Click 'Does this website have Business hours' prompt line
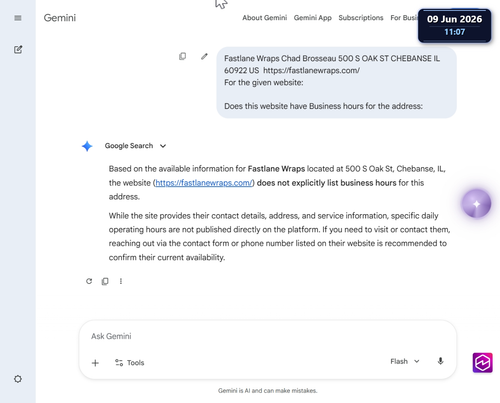The image size is (500, 403). 323,106
